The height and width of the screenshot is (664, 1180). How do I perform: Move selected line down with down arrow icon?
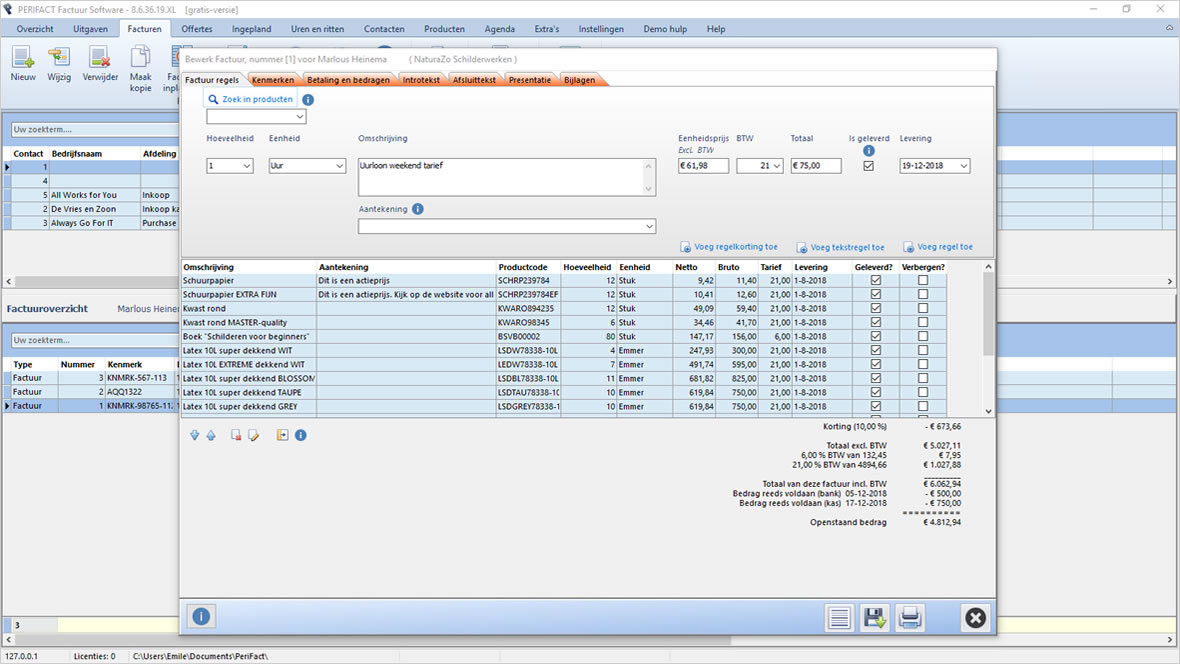pyautogui.click(x=194, y=435)
